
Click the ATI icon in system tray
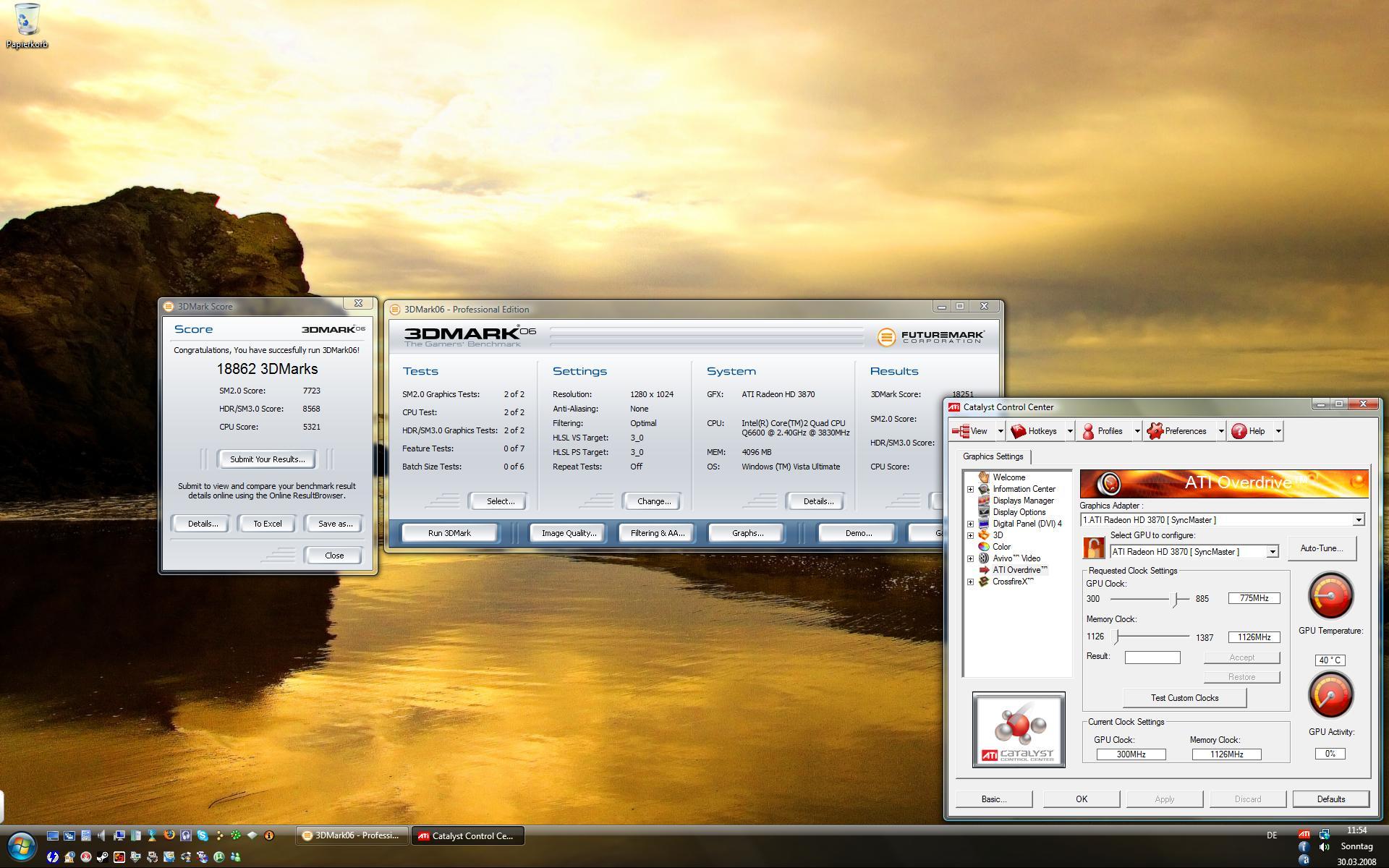coord(1304,834)
